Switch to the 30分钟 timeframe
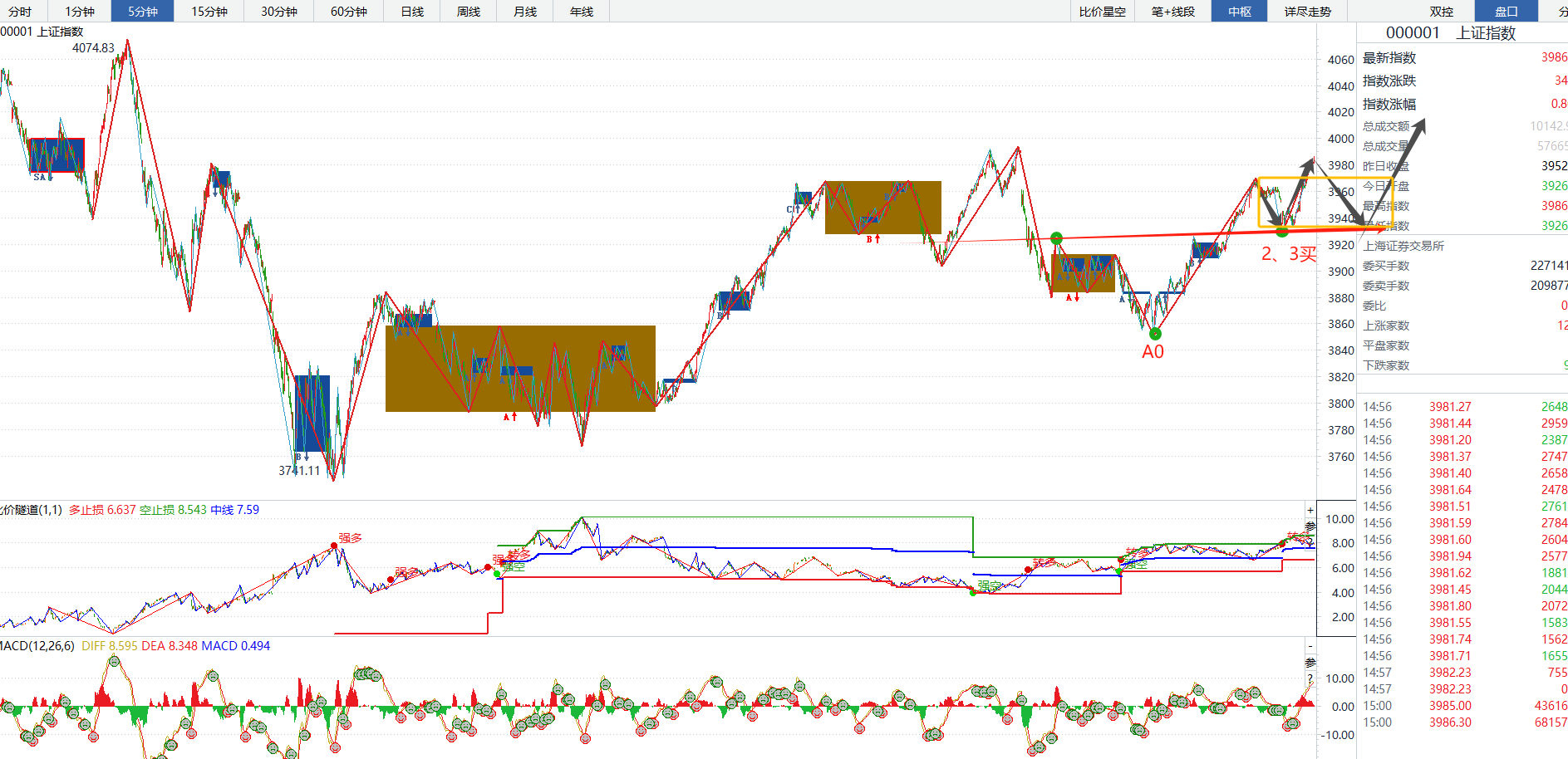 pos(279,12)
